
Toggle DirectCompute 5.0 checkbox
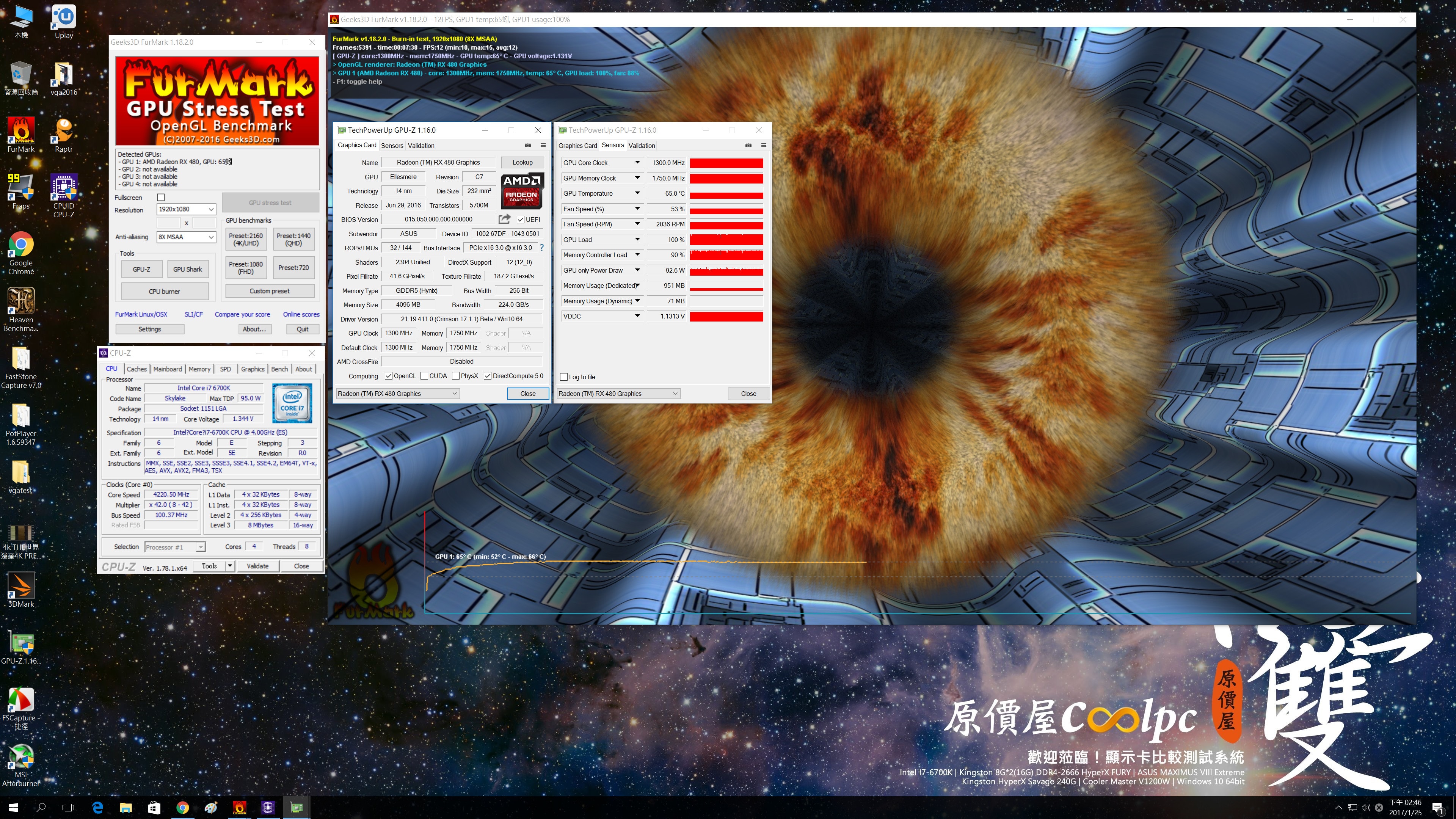pyautogui.click(x=487, y=376)
